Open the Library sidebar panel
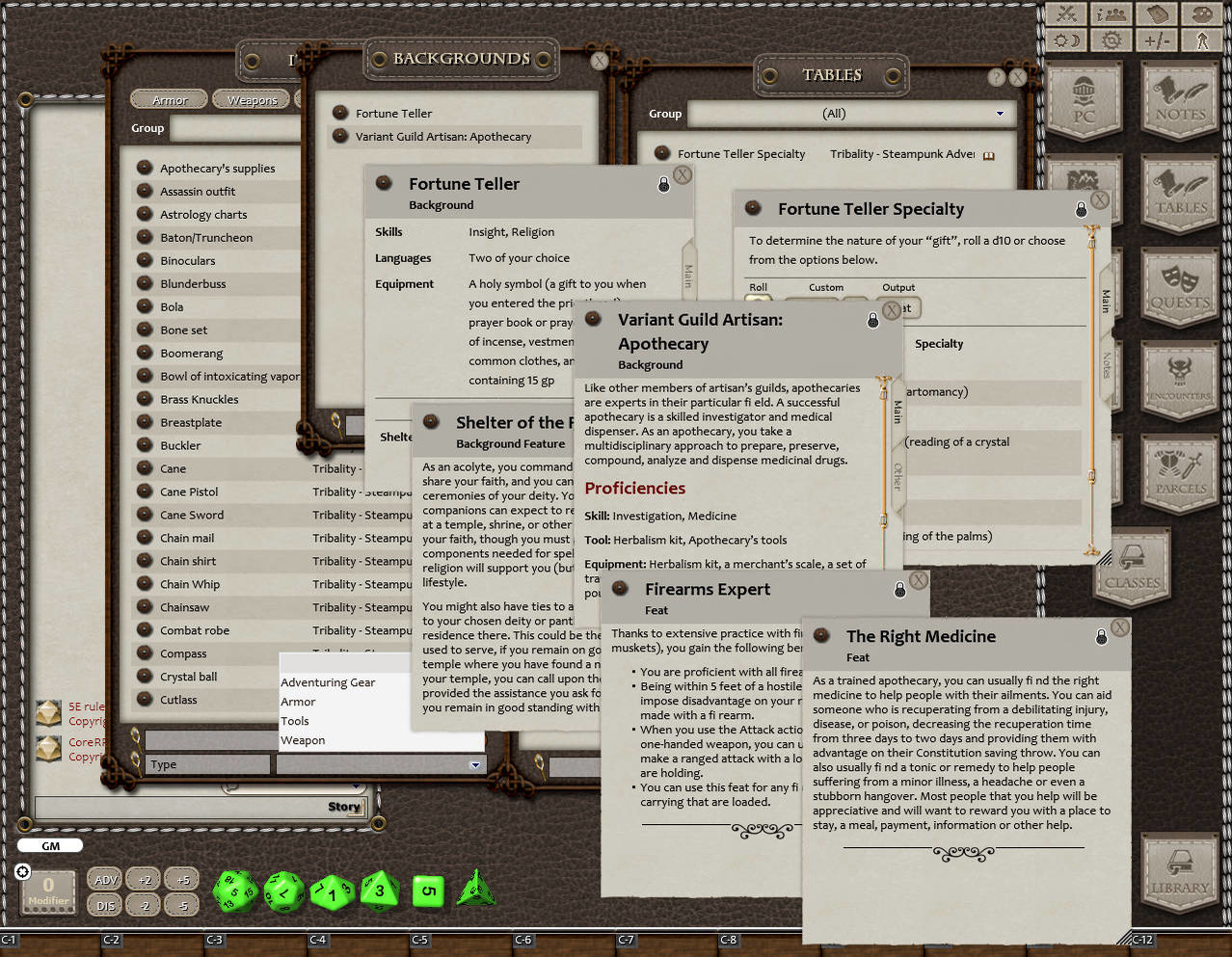1232x957 pixels. pos(1180,872)
